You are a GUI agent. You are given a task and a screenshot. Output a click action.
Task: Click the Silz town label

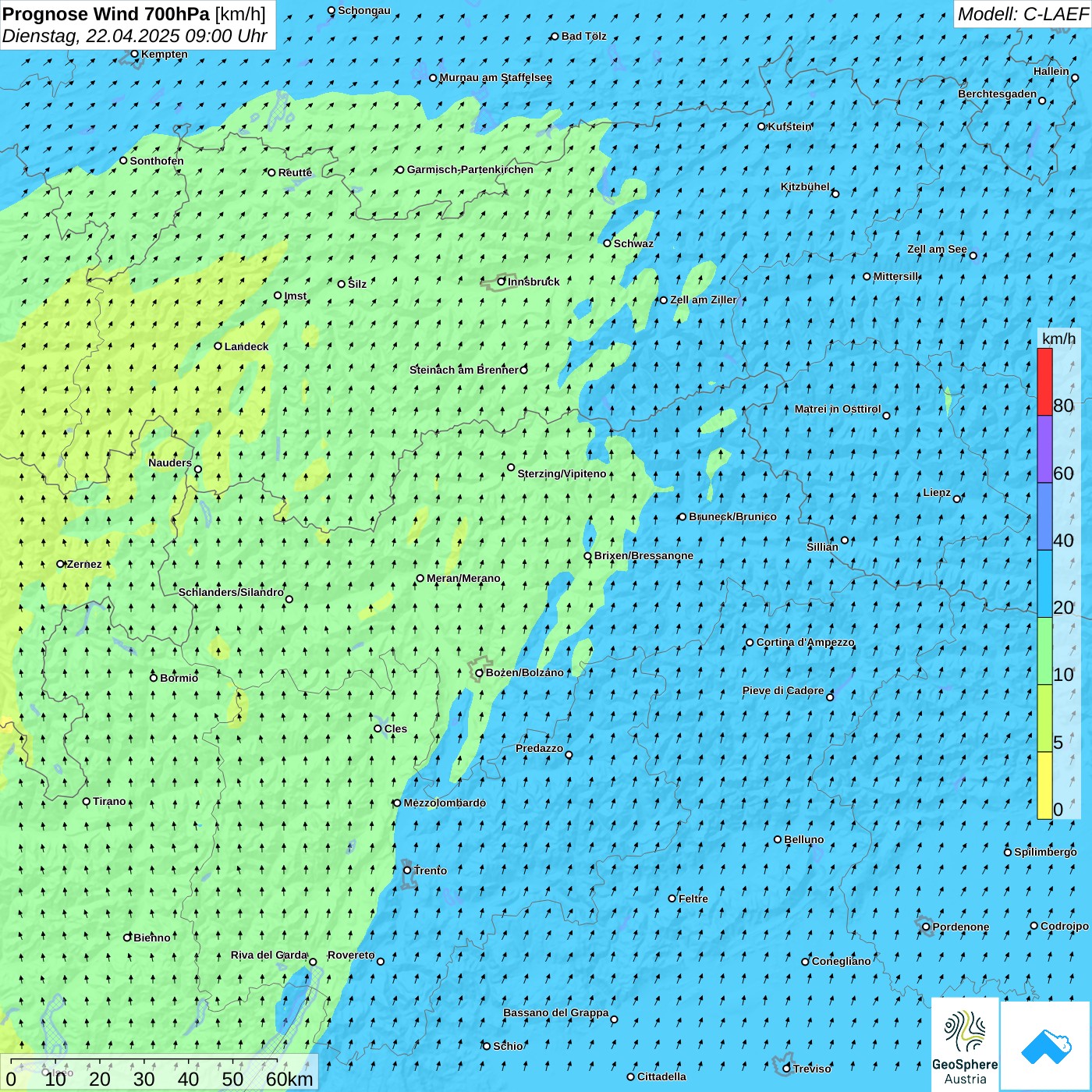(356, 284)
